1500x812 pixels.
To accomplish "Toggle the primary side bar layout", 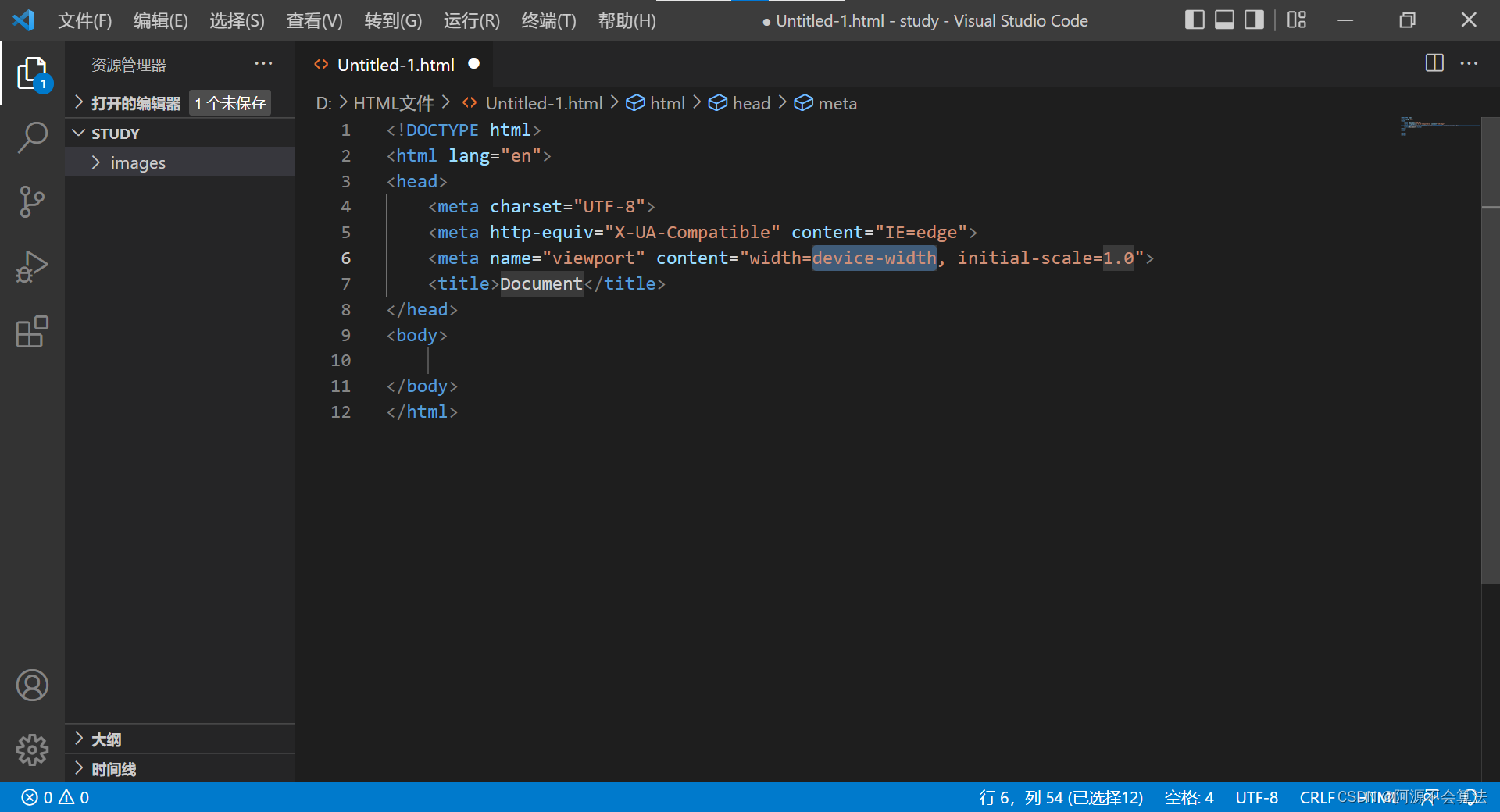I will [1195, 20].
